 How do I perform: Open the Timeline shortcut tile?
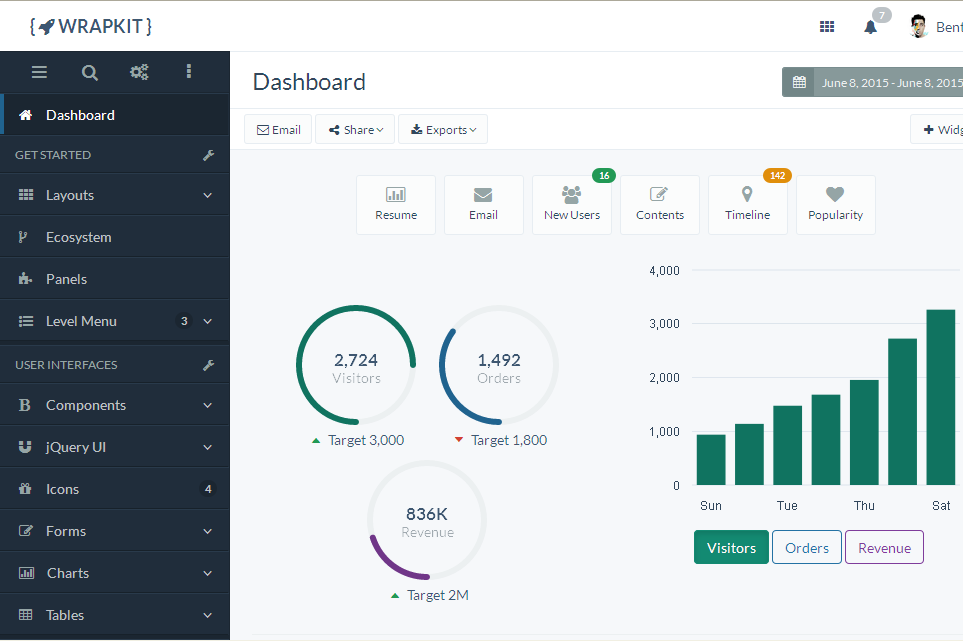point(747,205)
